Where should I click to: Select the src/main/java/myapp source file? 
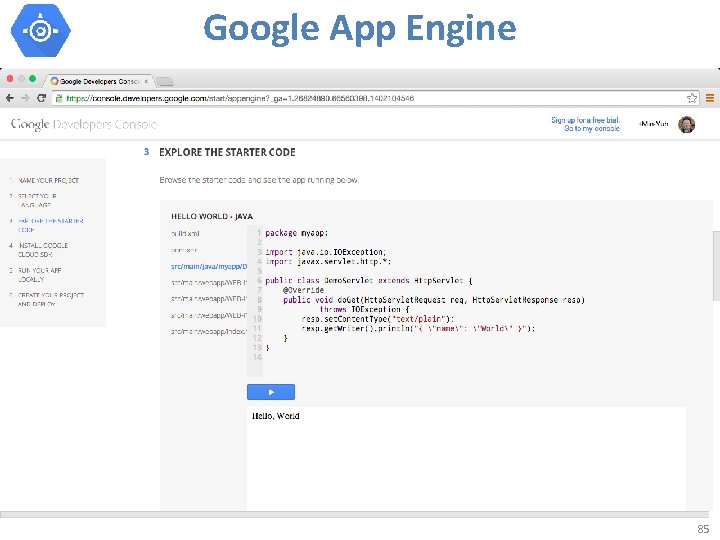click(208, 266)
